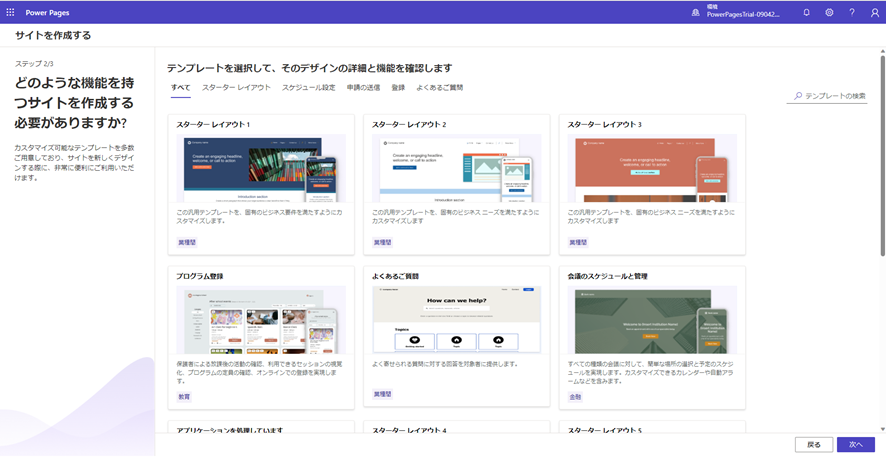
Task: Click the template search magnifier icon
Action: pos(797,96)
